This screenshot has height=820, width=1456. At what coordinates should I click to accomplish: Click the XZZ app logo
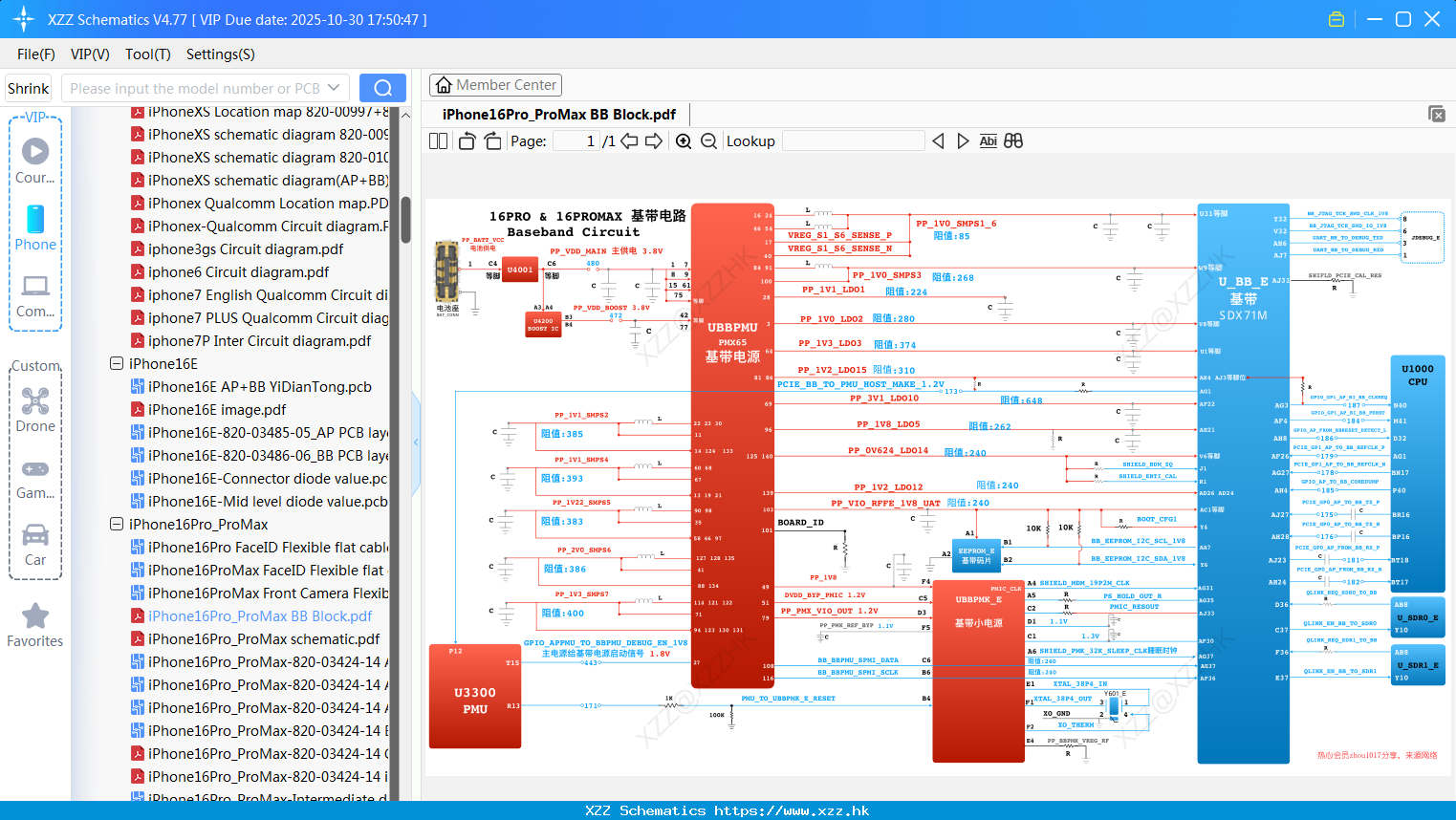pos(24,19)
